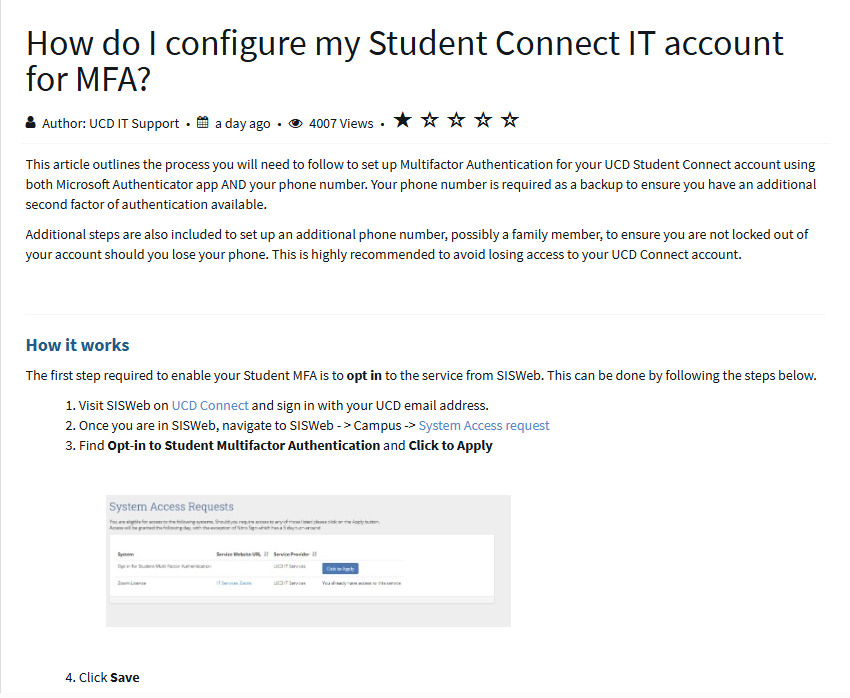
Task: Open the System Access request link
Action: (484, 425)
